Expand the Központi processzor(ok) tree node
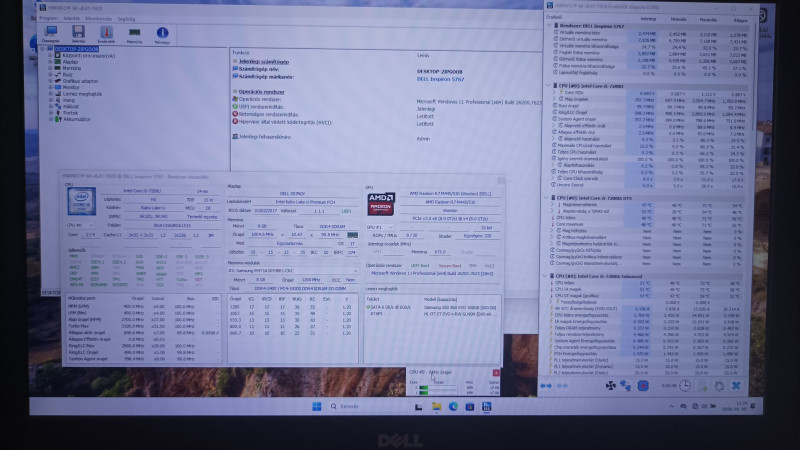The height and width of the screenshot is (450, 800). click(x=51, y=56)
